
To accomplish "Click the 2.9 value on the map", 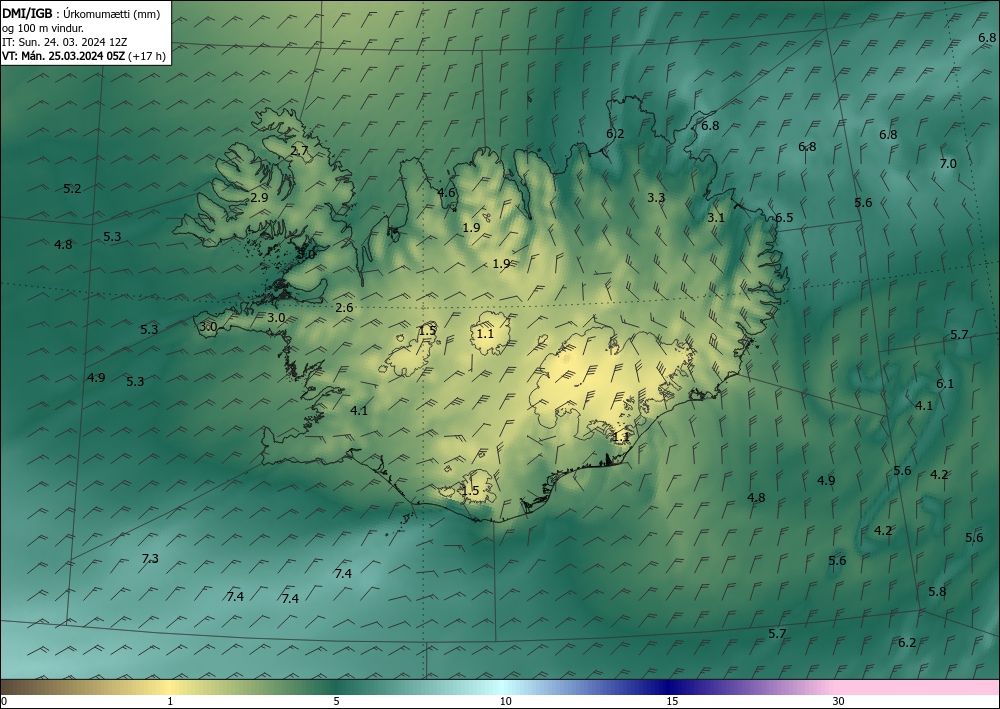I will (x=259, y=198).
